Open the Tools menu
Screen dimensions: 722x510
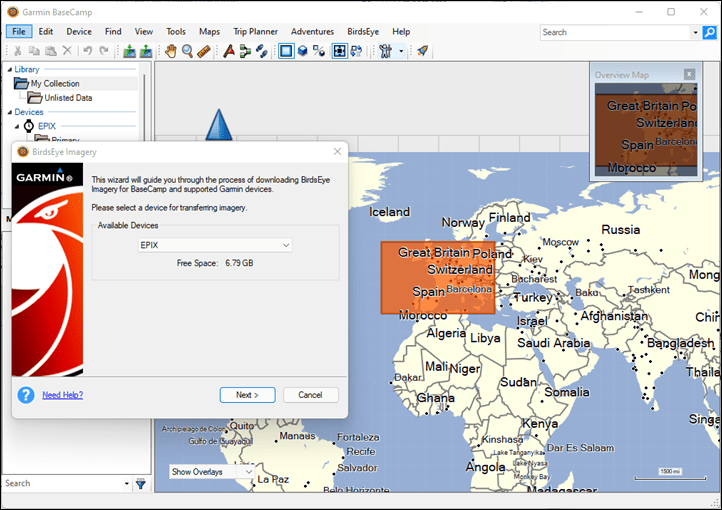pos(176,31)
